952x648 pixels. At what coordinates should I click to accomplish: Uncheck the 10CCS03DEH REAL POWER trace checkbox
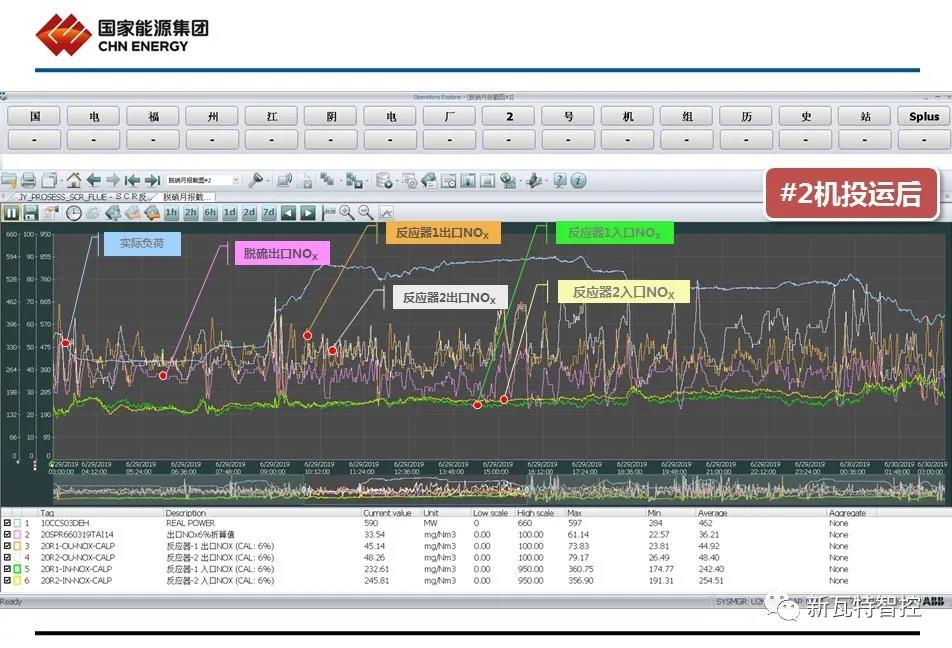click(7, 523)
